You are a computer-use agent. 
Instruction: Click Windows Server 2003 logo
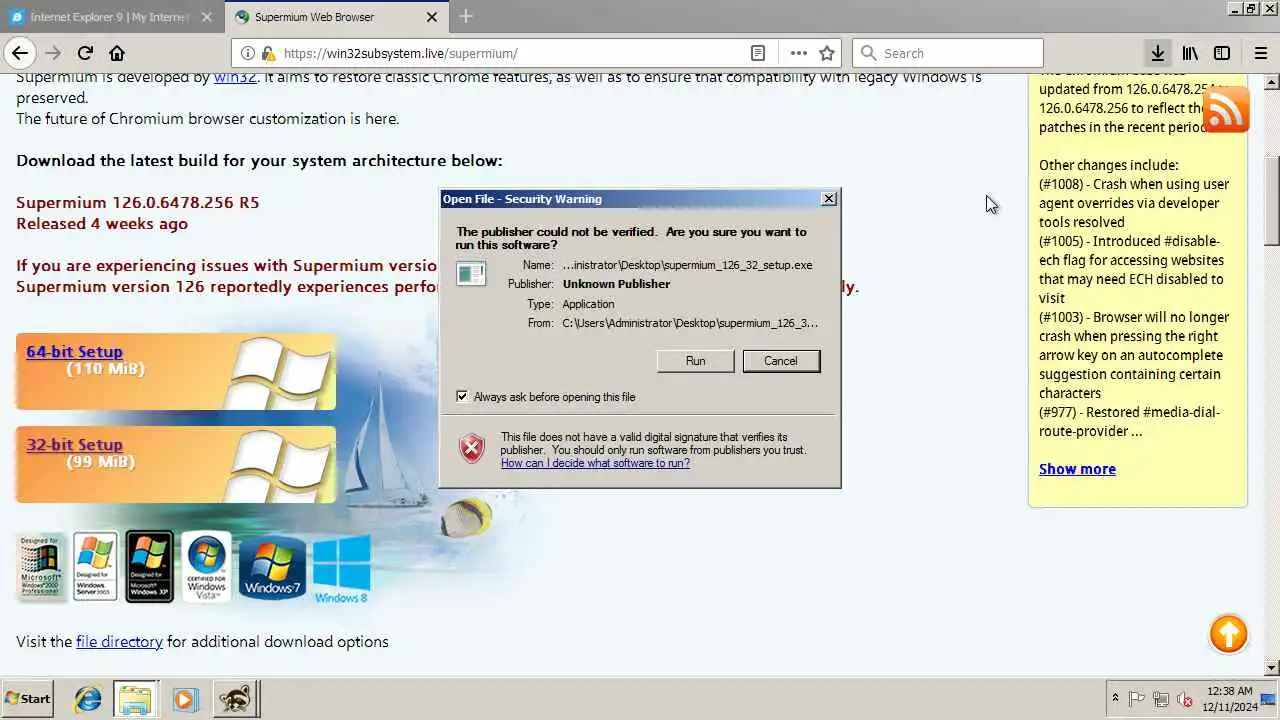click(95, 567)
